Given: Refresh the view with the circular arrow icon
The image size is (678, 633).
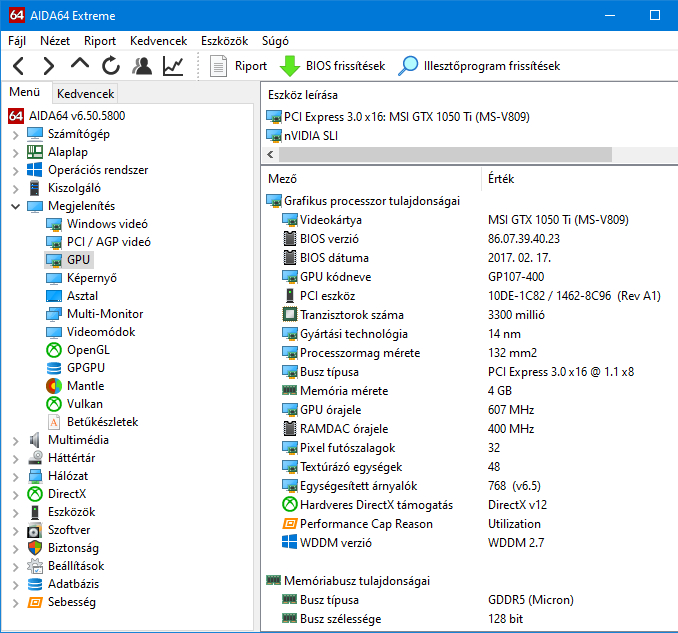Looking at the screenshot, I should coord(111,66).
